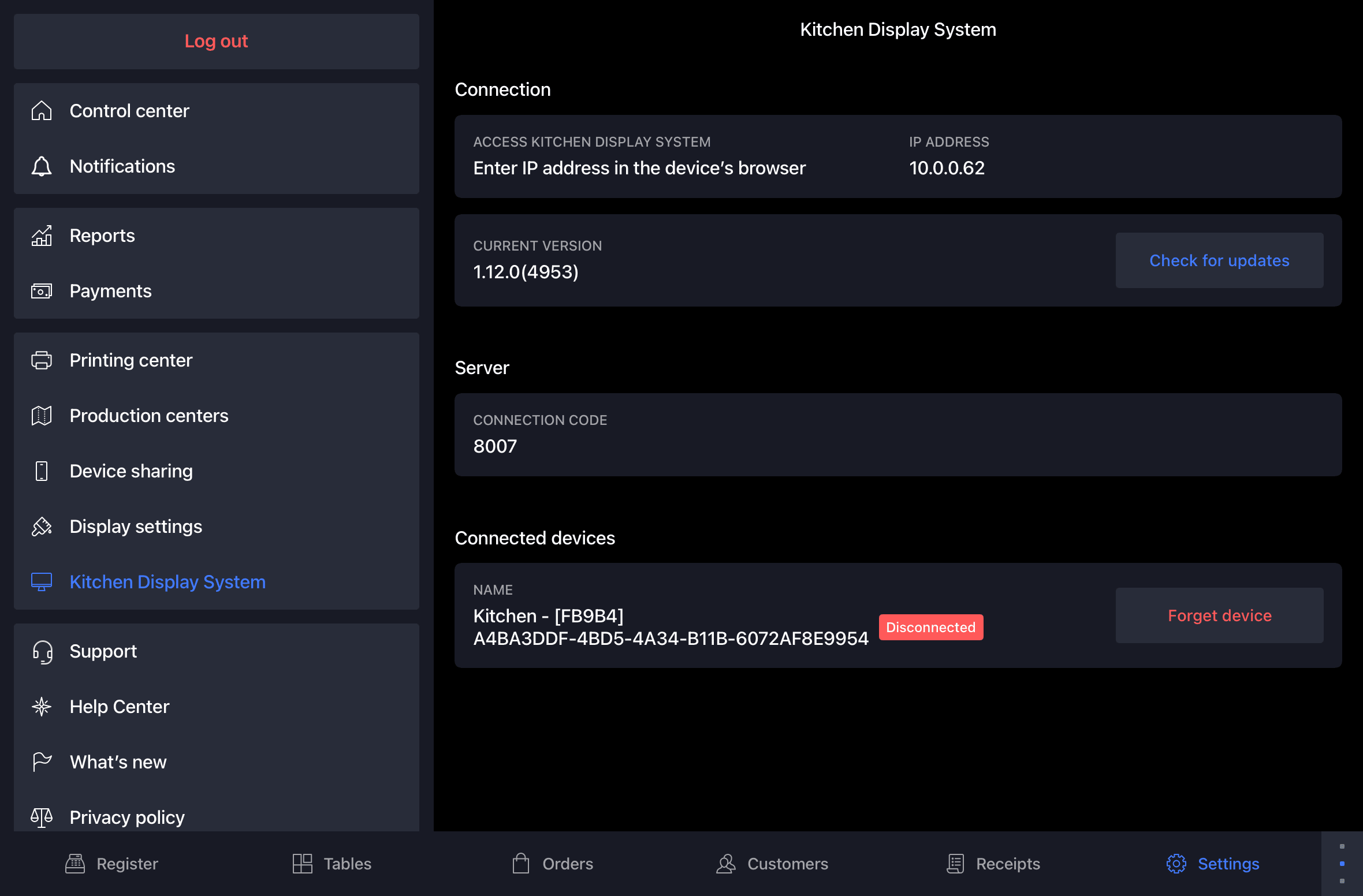The width and height of the screenshot is (1363, 896).
Task: Select the Payments cash icon
Action: pyautogui.click(x=42, y=291)
